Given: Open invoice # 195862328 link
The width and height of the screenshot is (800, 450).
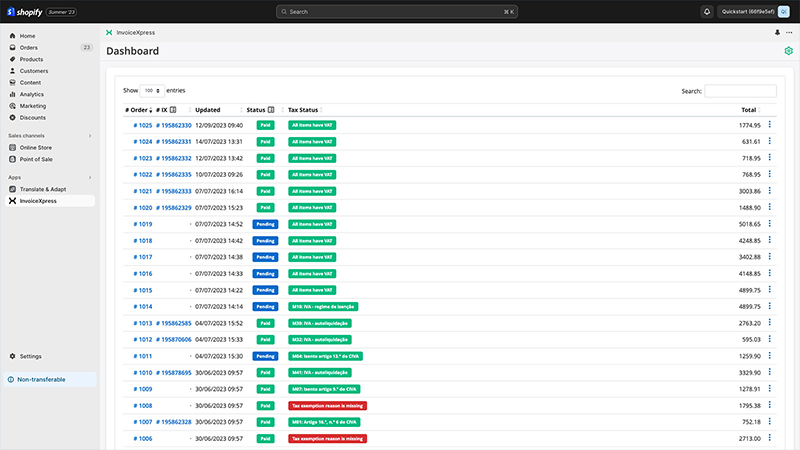Looking at the screenshot, I should tap(173, 422).
